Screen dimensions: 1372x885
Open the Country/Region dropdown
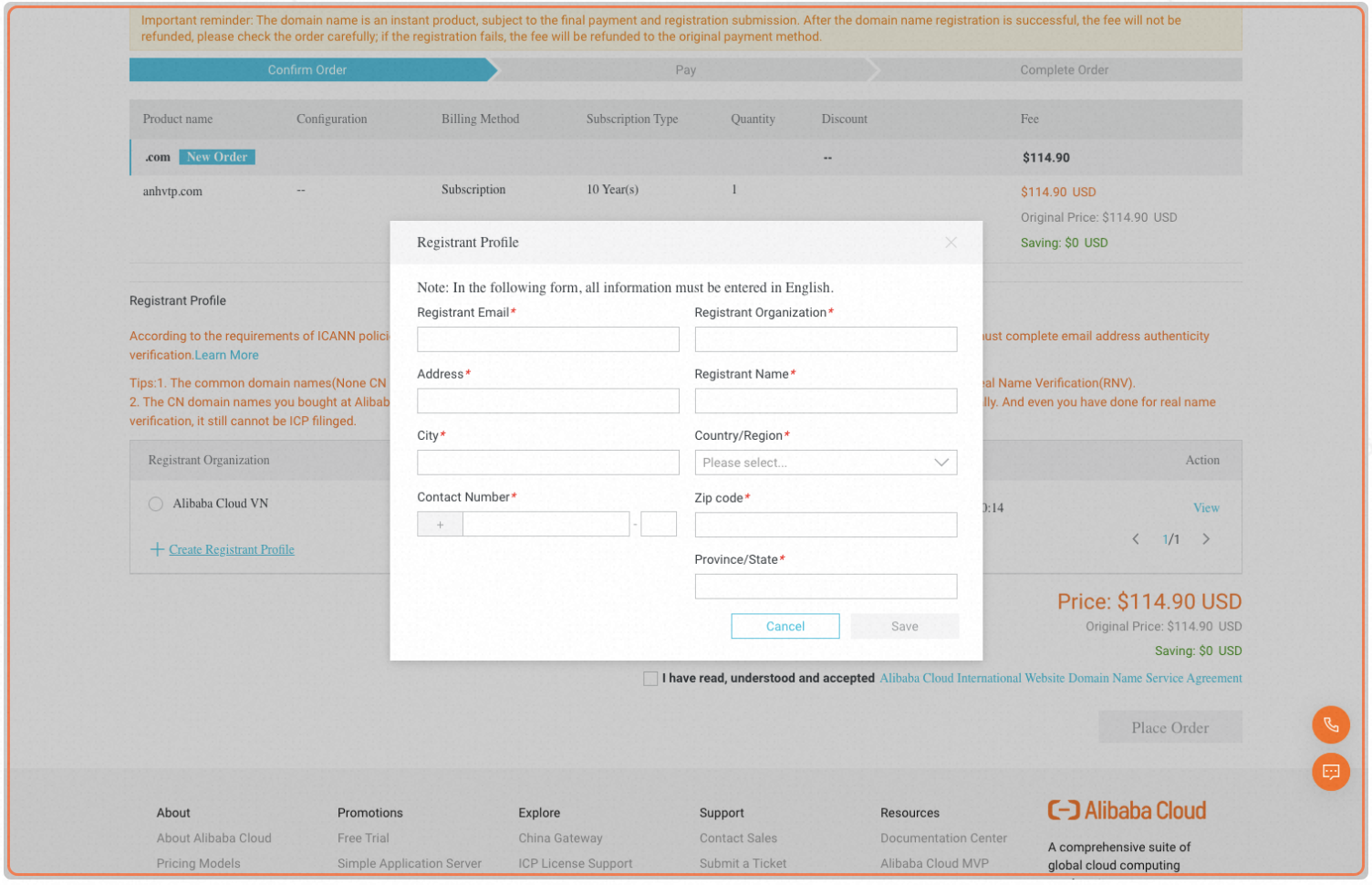point(826,463)
